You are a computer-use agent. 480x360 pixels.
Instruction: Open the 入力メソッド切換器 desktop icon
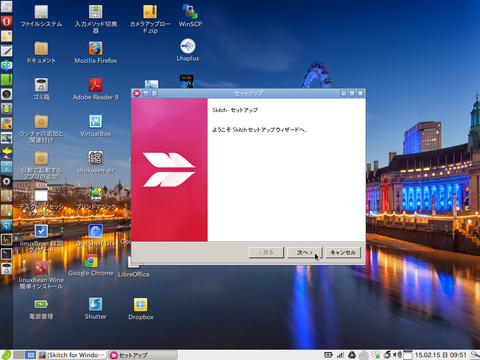click(96, 19)
